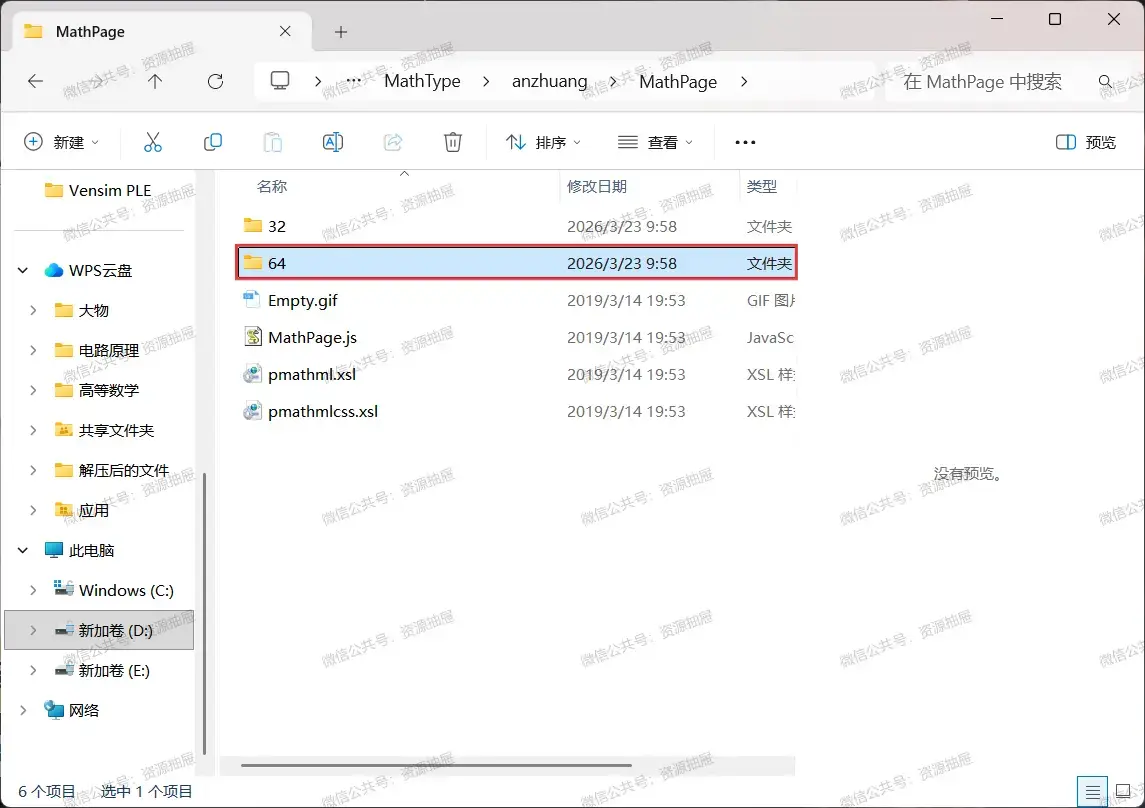Click the Copy icon in toolbar
Screen dimensions: 1145x808
coord(212,142)
